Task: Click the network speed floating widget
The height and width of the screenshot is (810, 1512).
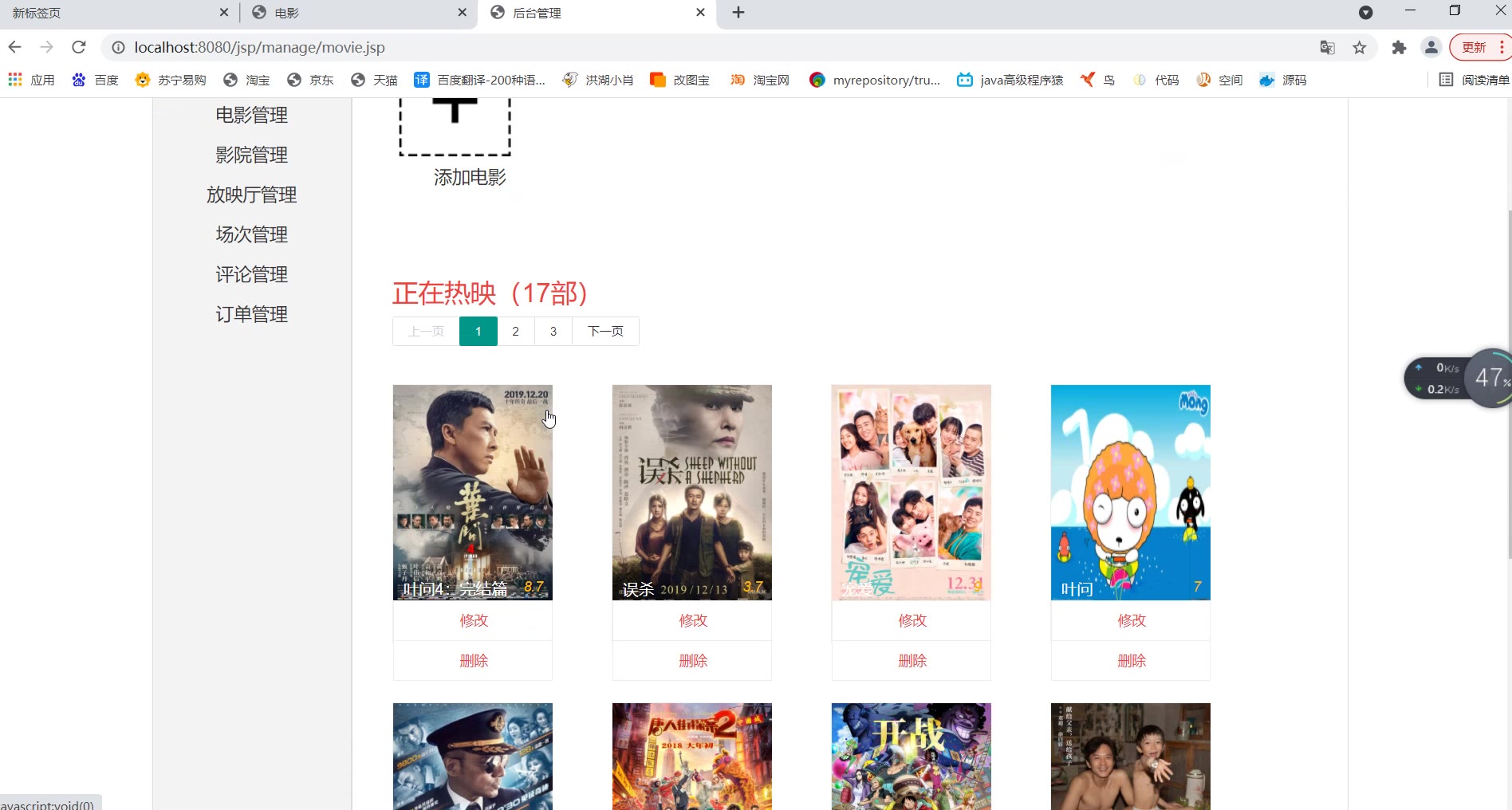Action: [x=1457, y=378]
